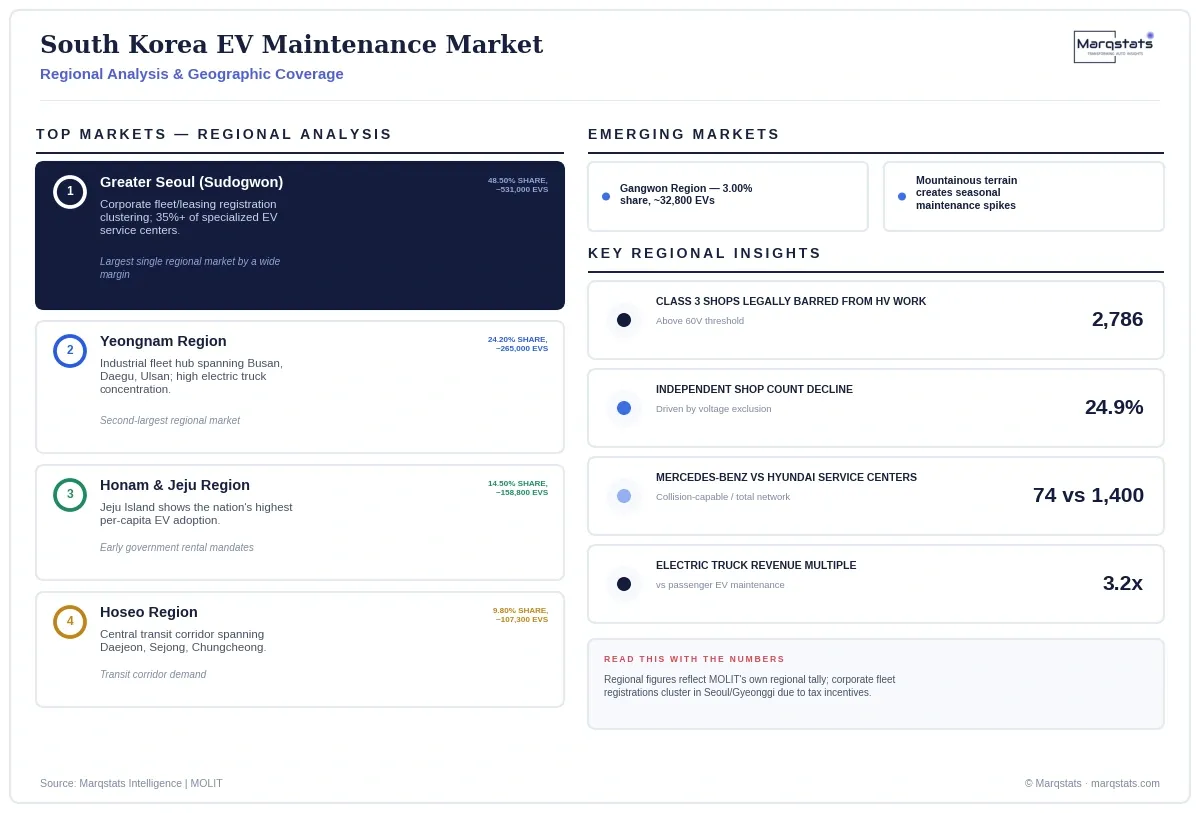The width and height of the screenshot is (1200, 813).
Task: Click the 24.20% share, ~265,000 EVs value
Action: pyautogui.click(x=518, y=344)
